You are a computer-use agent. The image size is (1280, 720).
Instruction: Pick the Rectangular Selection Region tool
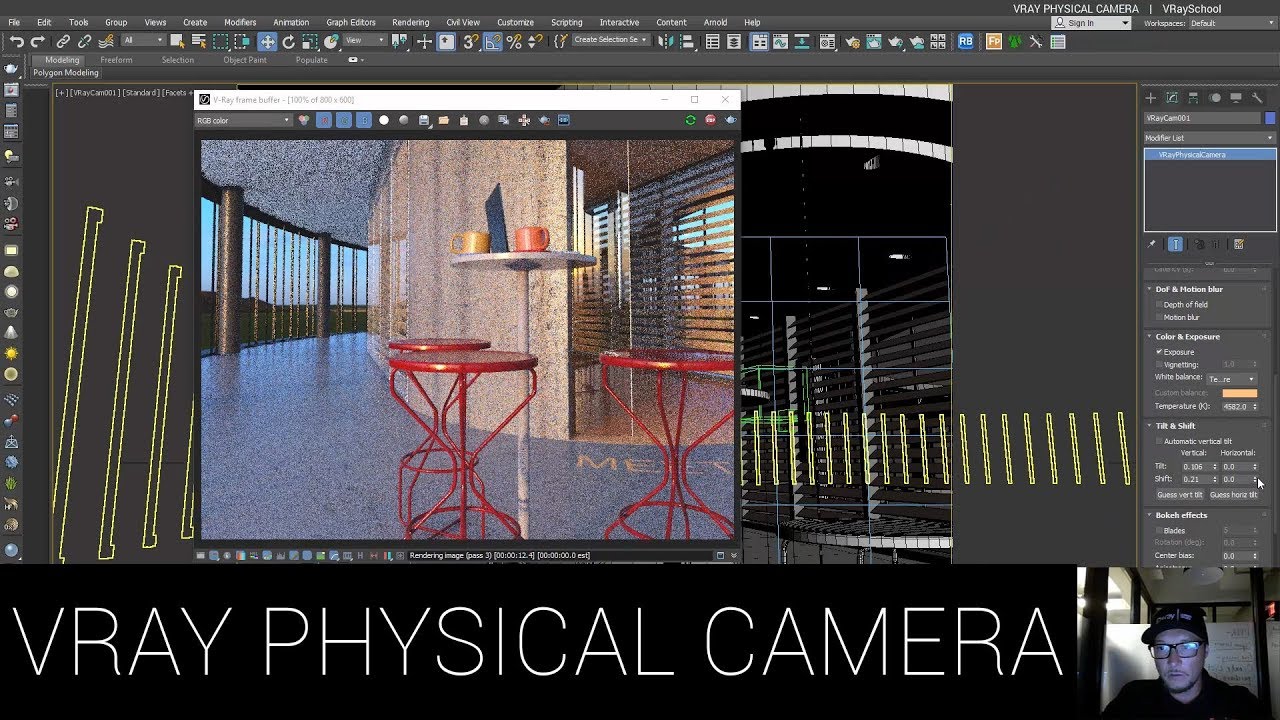click(x=220, y=41)
